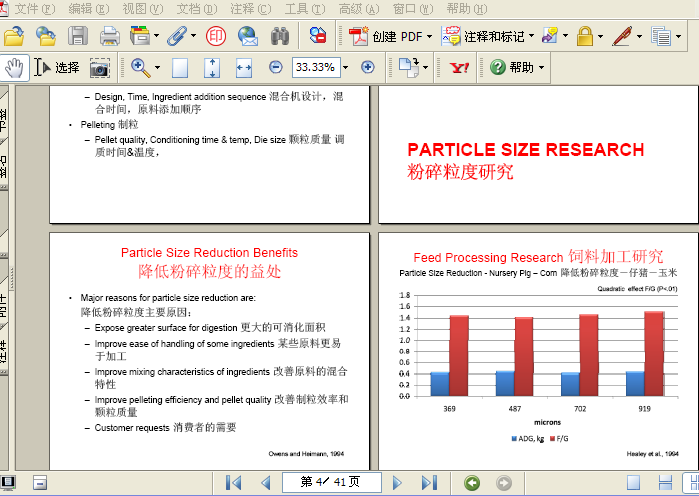The height and width of the screenshot is (496, 699).
Task: Click the Save floppy disk icon
Action: (77, 37)
